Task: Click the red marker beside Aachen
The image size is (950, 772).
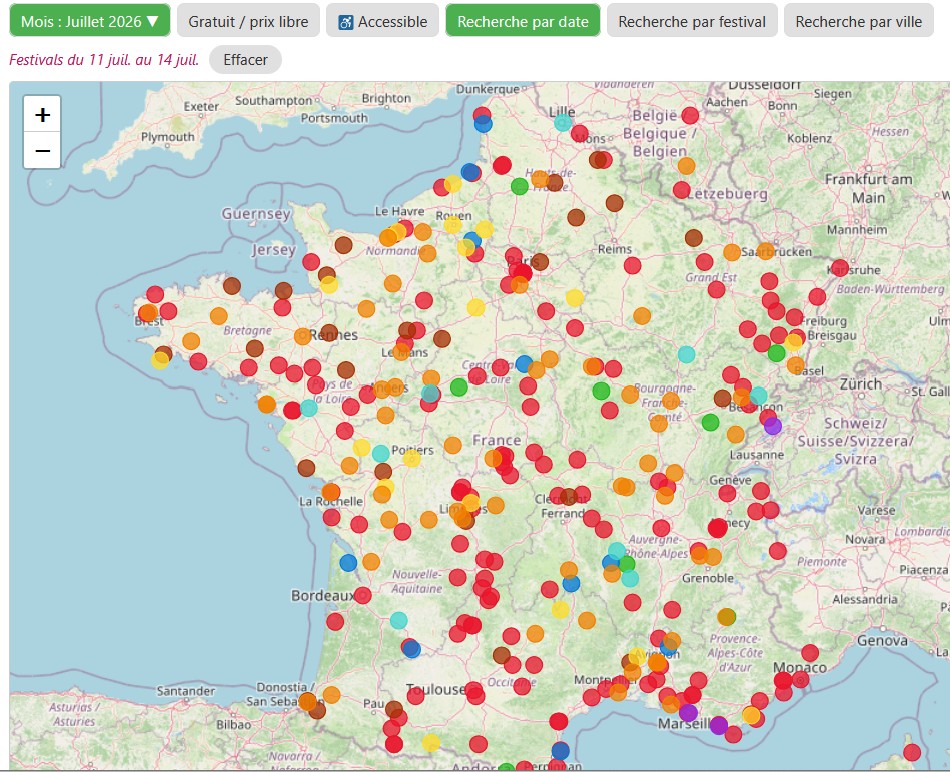Action: pos(690,115)
